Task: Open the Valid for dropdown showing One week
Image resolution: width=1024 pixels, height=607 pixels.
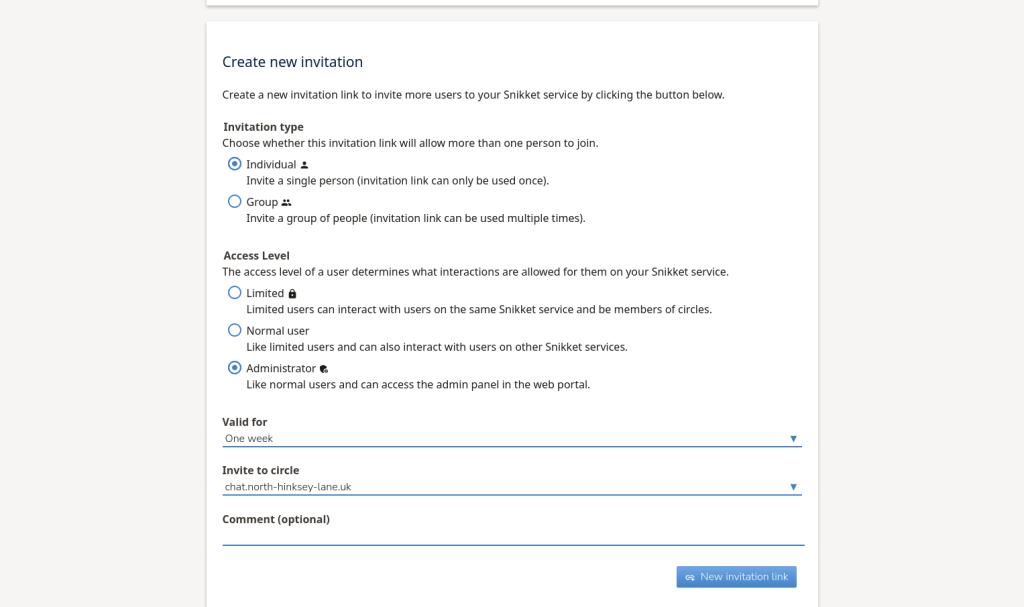Action: coord(500,438)
